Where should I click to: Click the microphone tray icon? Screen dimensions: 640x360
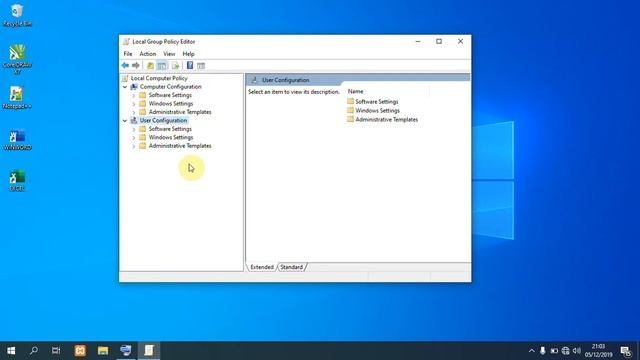click(542, 351)
